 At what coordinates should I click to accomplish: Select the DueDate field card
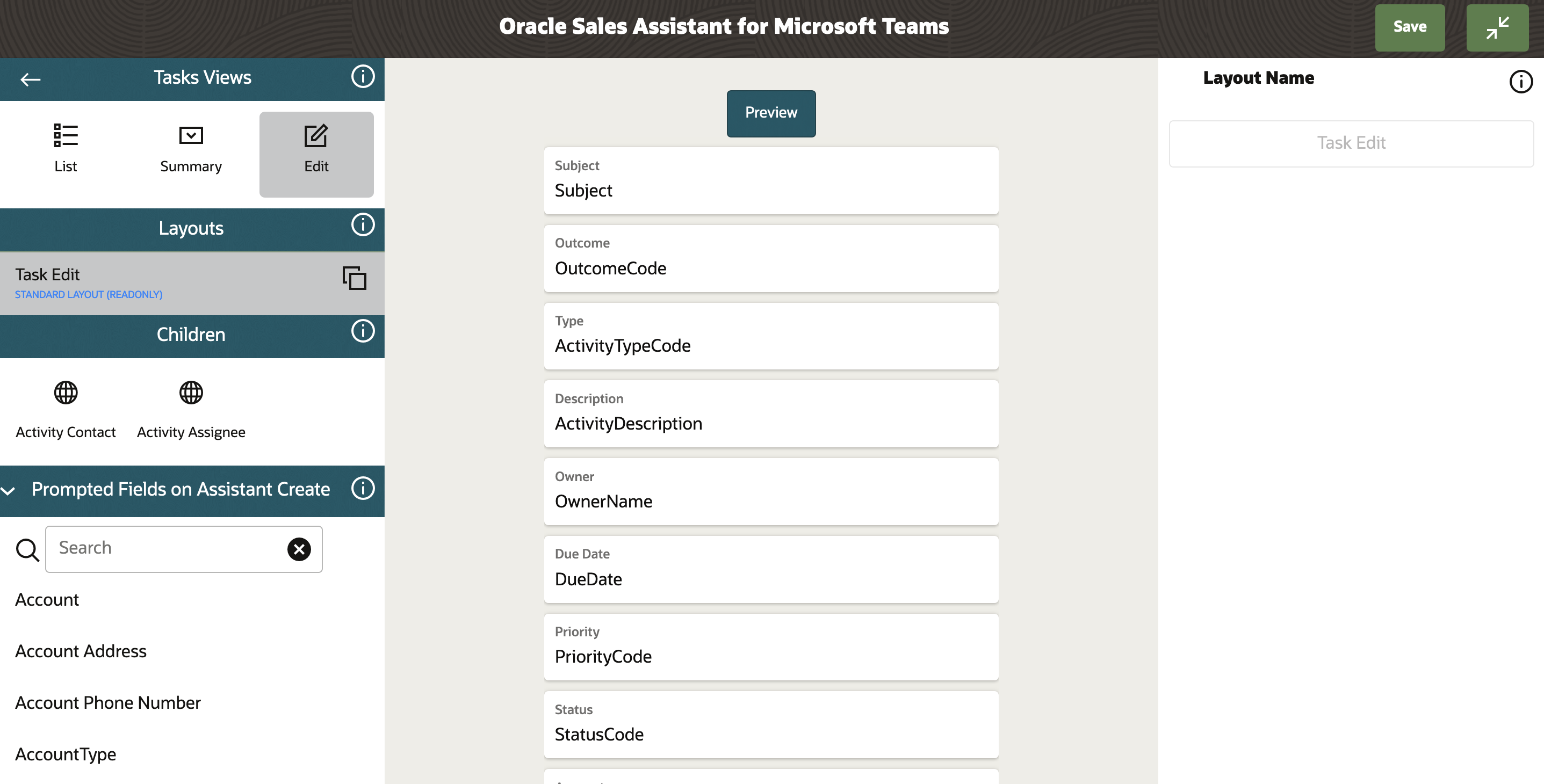(771, 569)
